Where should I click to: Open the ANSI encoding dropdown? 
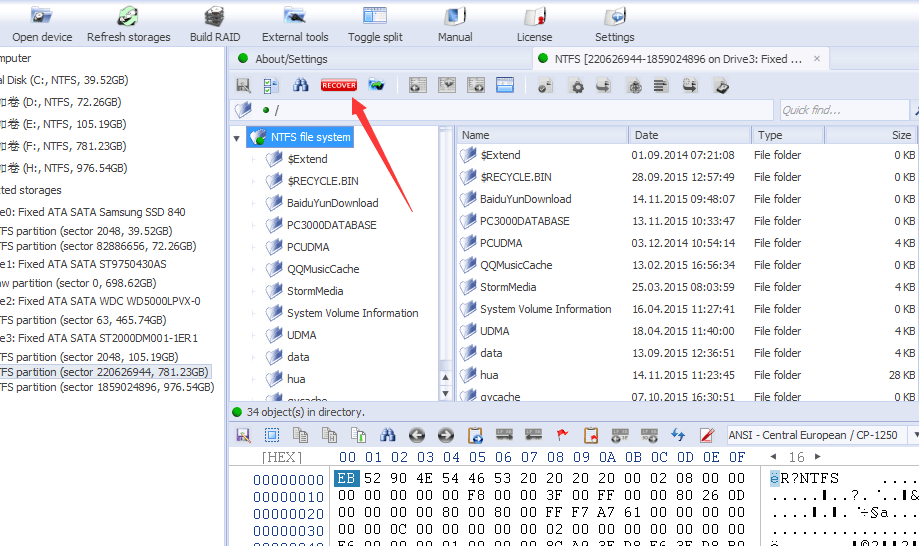coord(913,435)
